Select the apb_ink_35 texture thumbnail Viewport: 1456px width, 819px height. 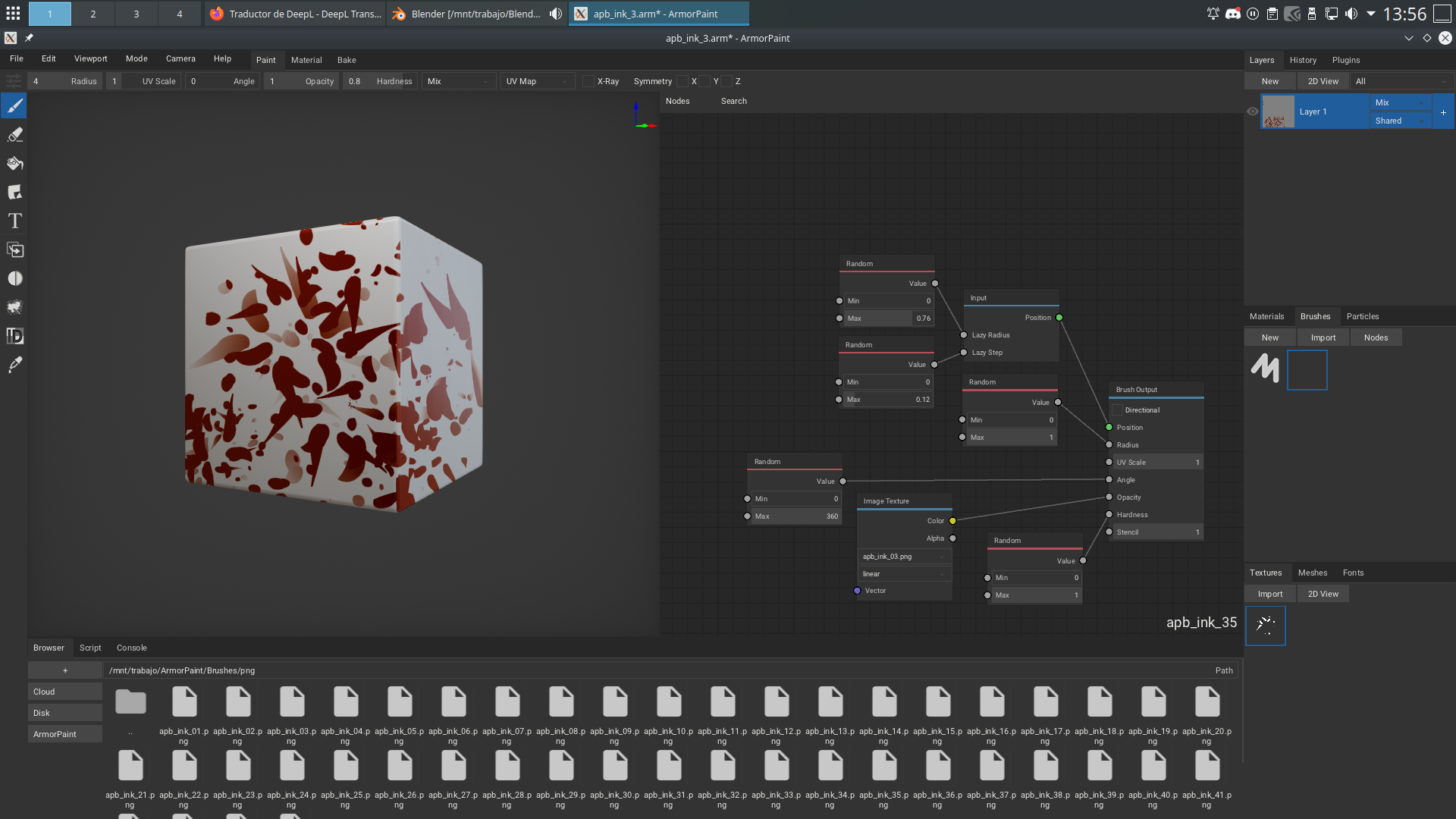[x=1266, y=626]
